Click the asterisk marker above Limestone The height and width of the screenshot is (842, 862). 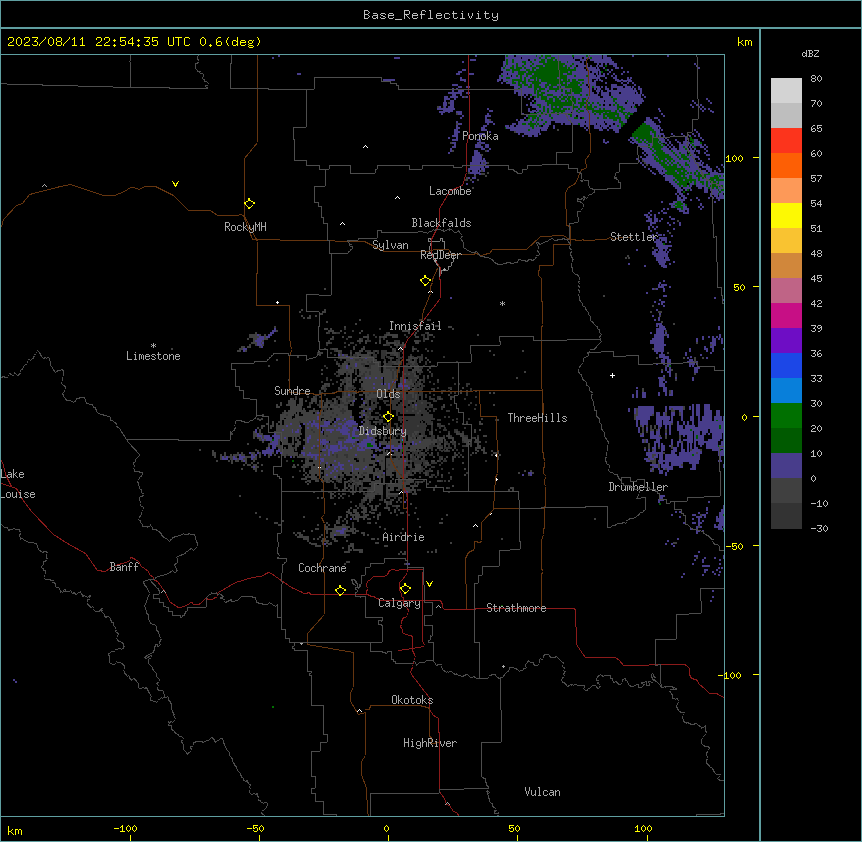pos(153,345)
